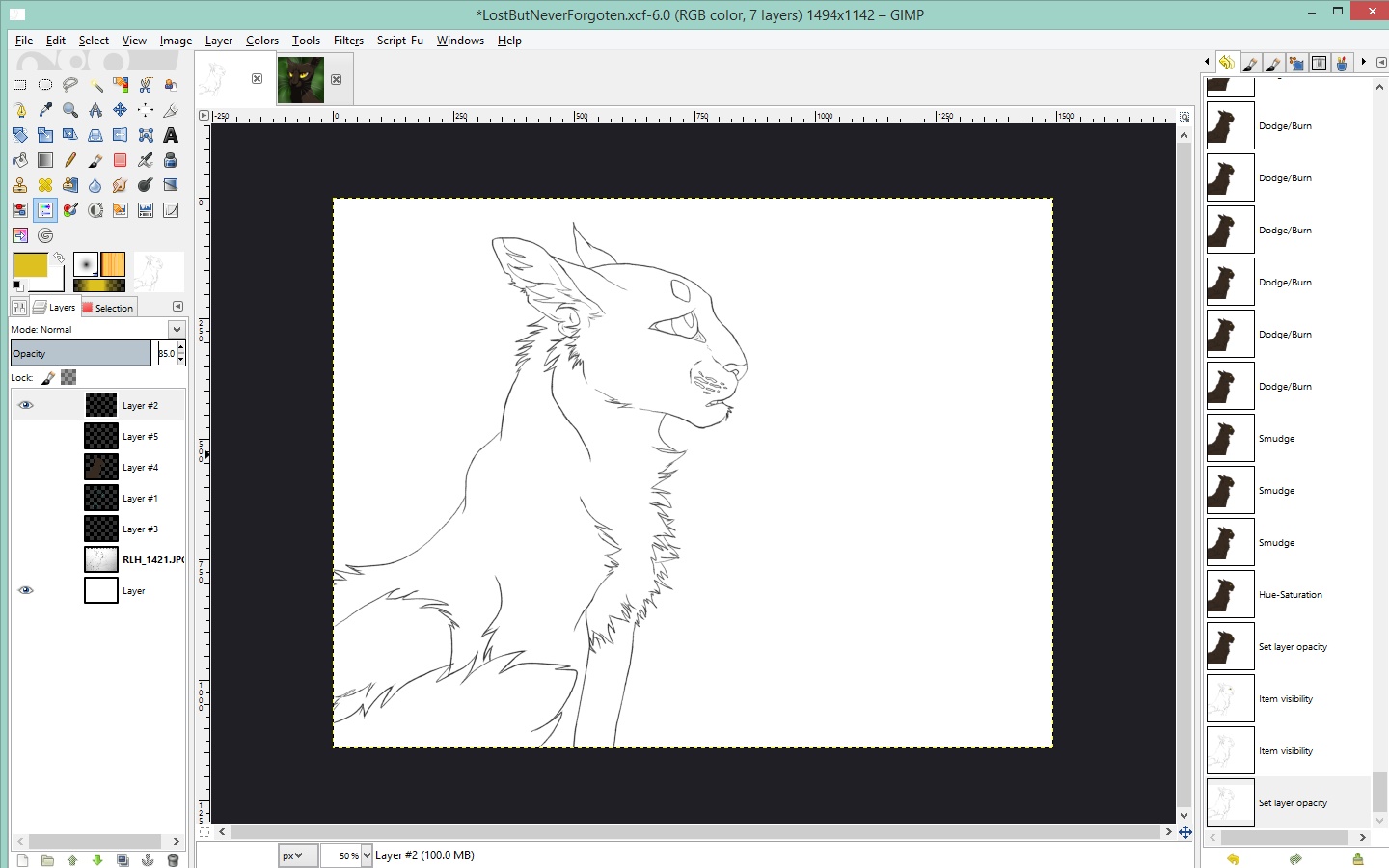Click the new layer icon
Viewport: 1389px width, 868px height.
point(22,860)
